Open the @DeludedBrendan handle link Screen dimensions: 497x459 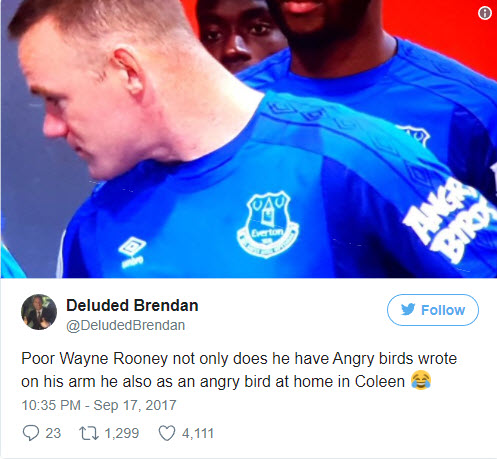coord(126,325)
